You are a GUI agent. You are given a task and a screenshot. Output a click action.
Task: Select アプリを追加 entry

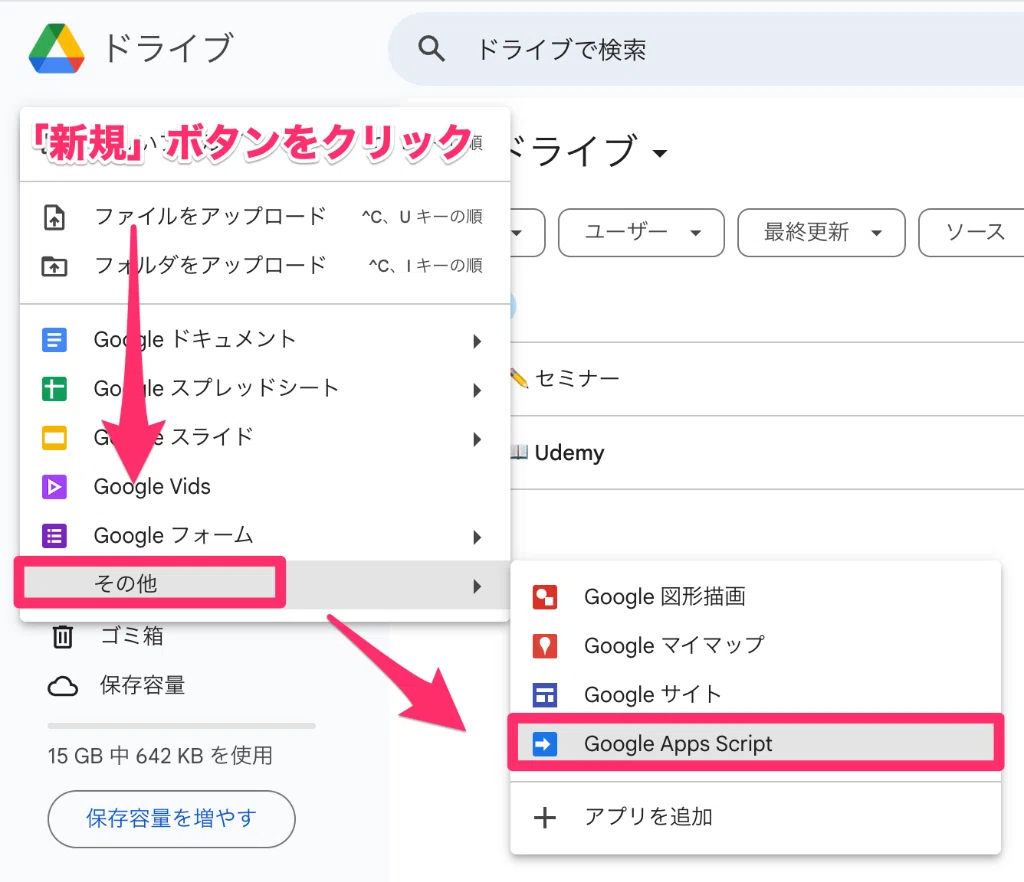click(756, 817)
